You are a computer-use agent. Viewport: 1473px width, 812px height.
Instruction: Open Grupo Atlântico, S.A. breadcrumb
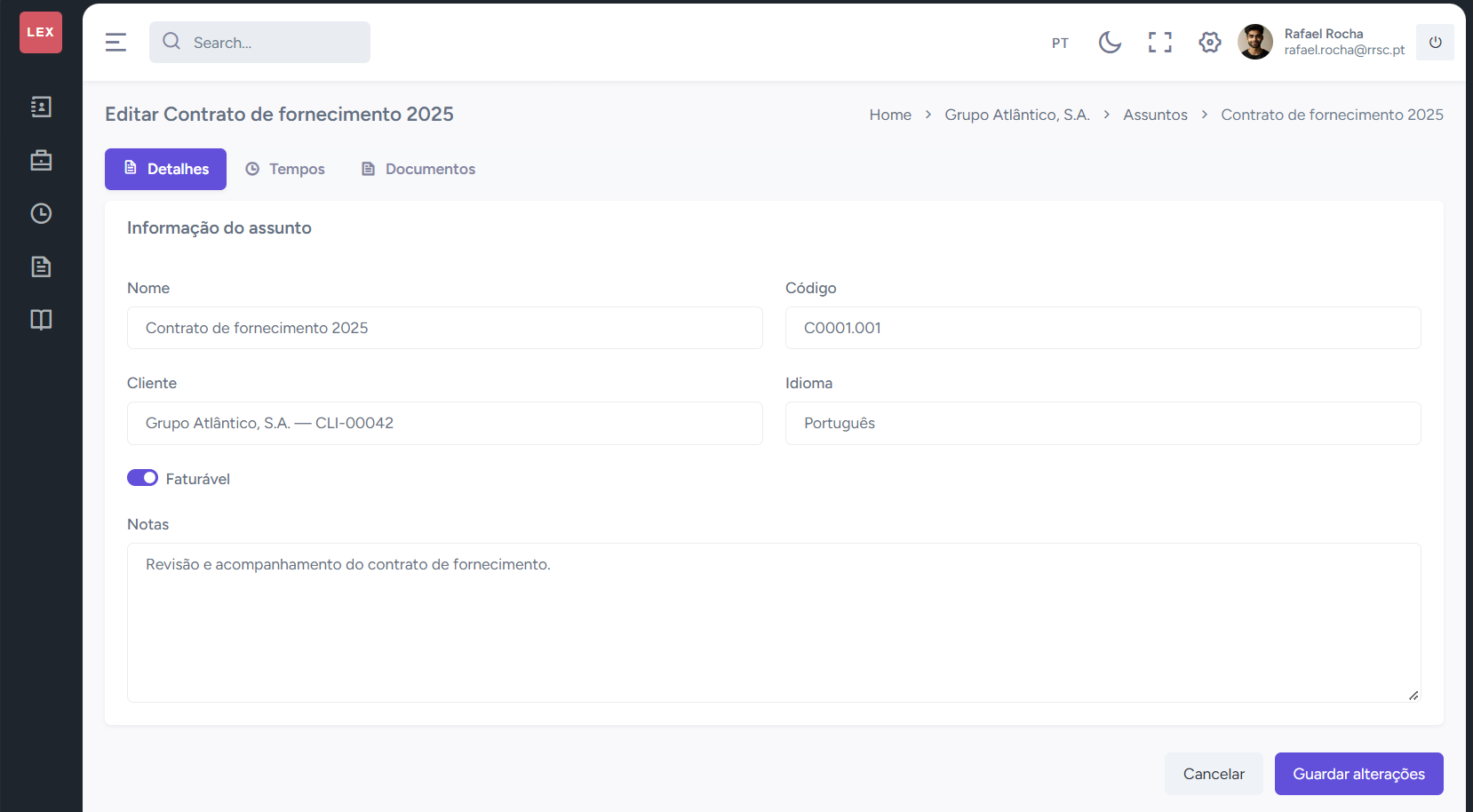point(1017,115)
